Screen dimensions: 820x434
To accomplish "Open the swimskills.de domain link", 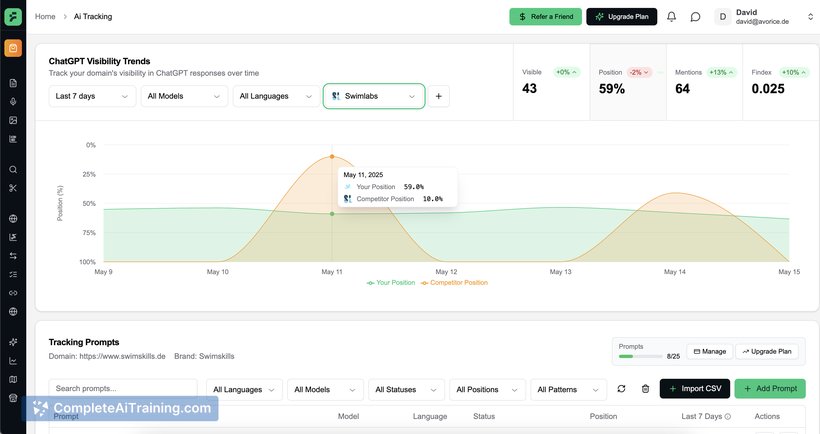I will click(122, 357).
